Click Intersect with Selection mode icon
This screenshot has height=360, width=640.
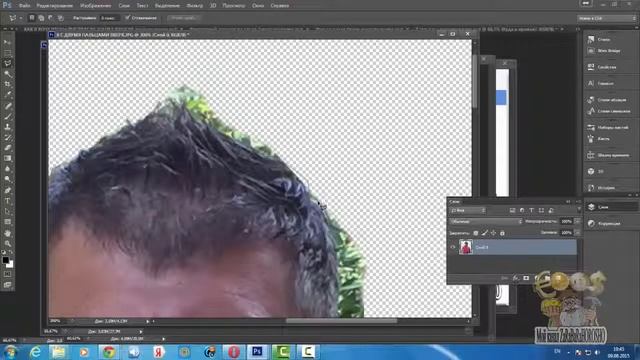click(x=60, y=18)
